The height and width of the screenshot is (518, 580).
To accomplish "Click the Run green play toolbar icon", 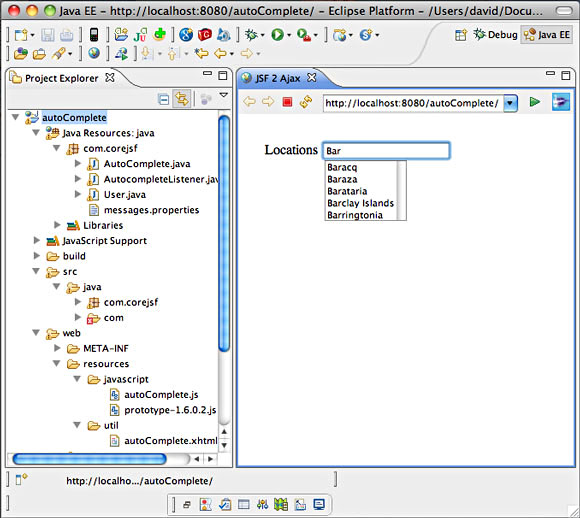I will tap(277, 35).
